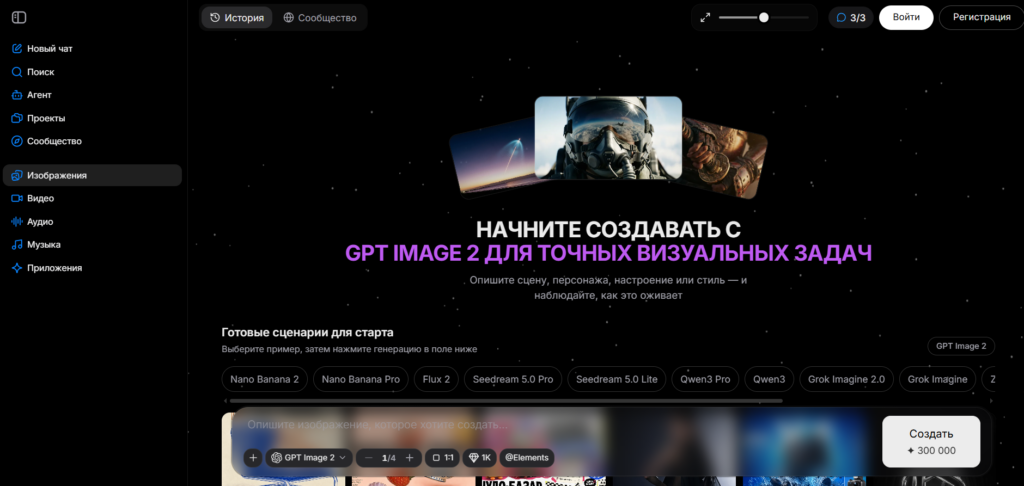Open the 3/3 messages counter
Image resolution: width=1024 pixels, height=486 pixels.
click(x=851, y=18)
